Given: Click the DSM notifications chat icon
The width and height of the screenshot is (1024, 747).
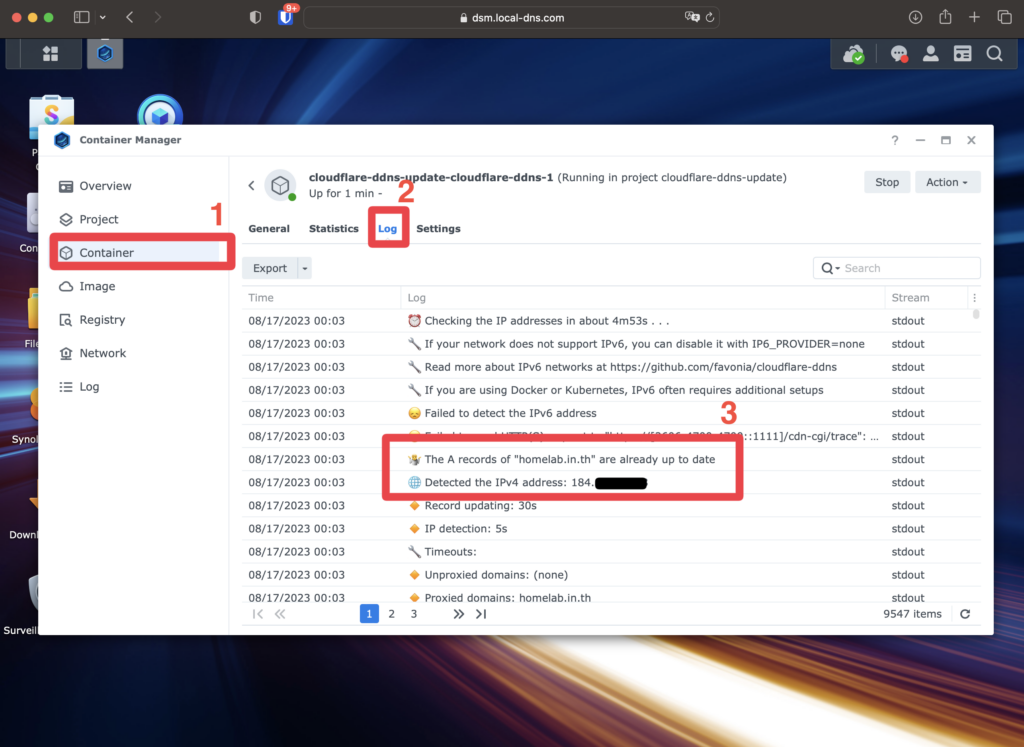Looking at the screenshot, I should [899, 54].
